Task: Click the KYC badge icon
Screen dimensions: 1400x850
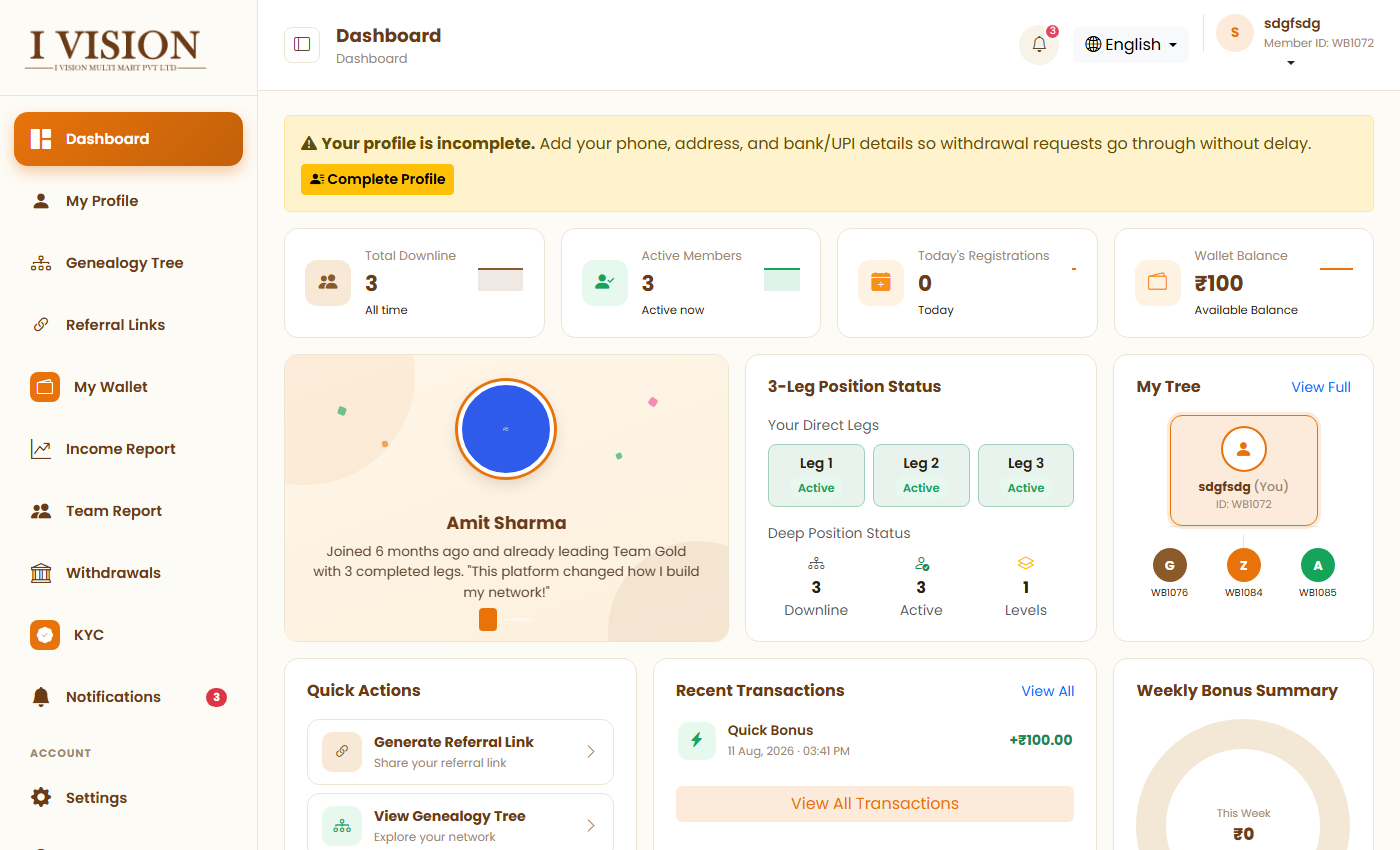Action: (x=45, y=635)
